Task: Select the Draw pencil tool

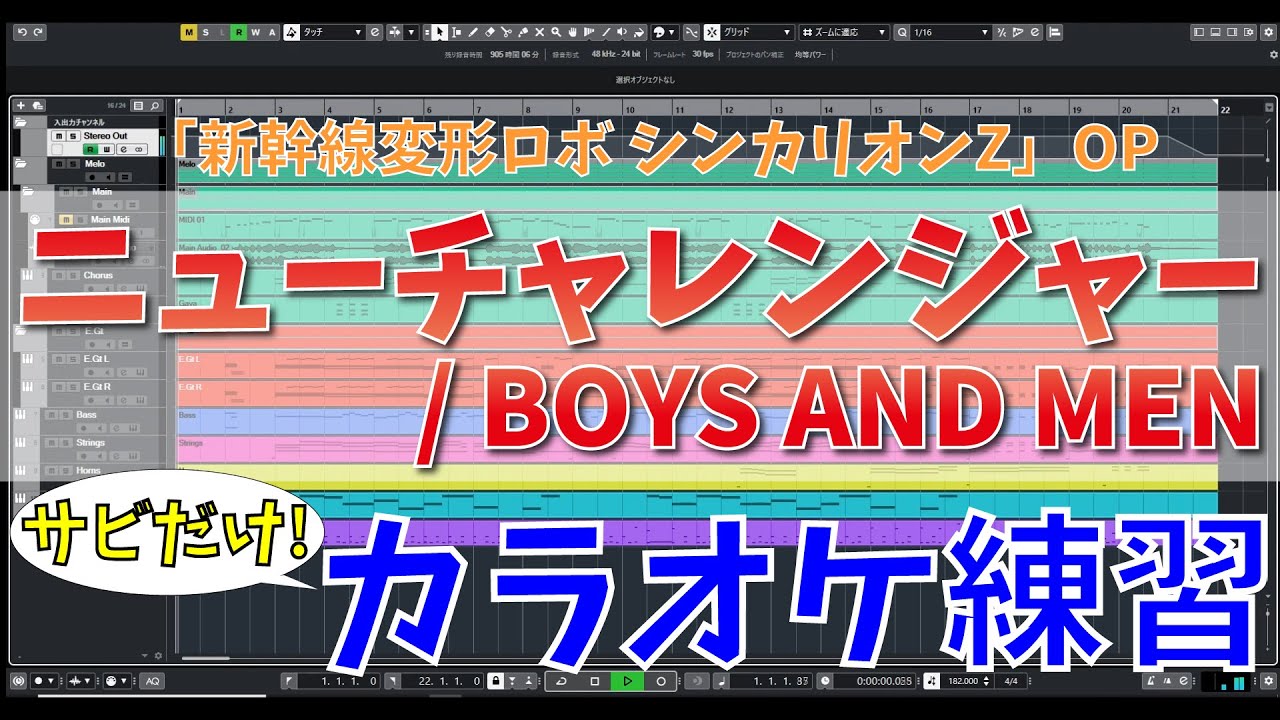Action: pyautogui.click(x=473, y=32)
